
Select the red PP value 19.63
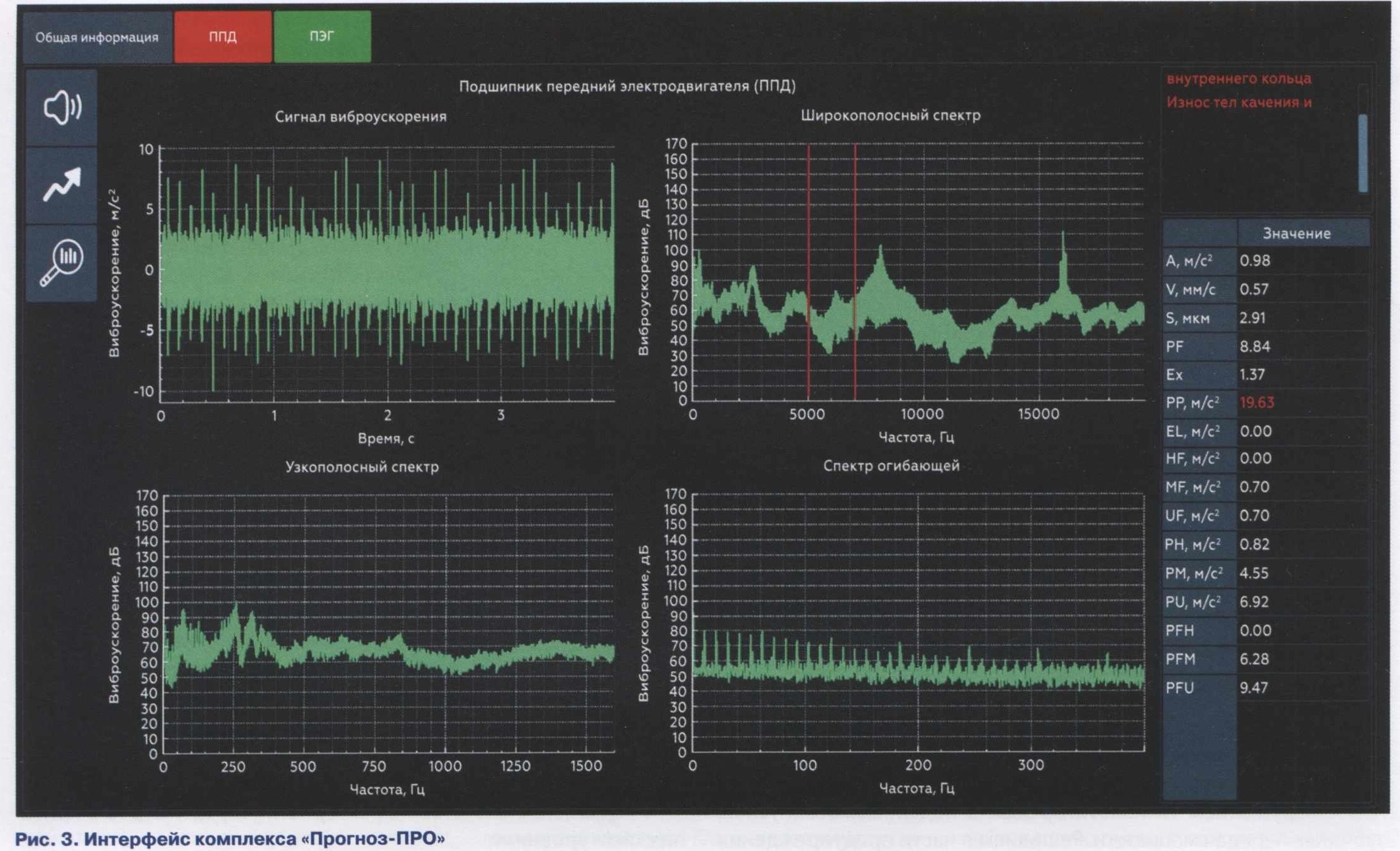(x=1256, y=403)
